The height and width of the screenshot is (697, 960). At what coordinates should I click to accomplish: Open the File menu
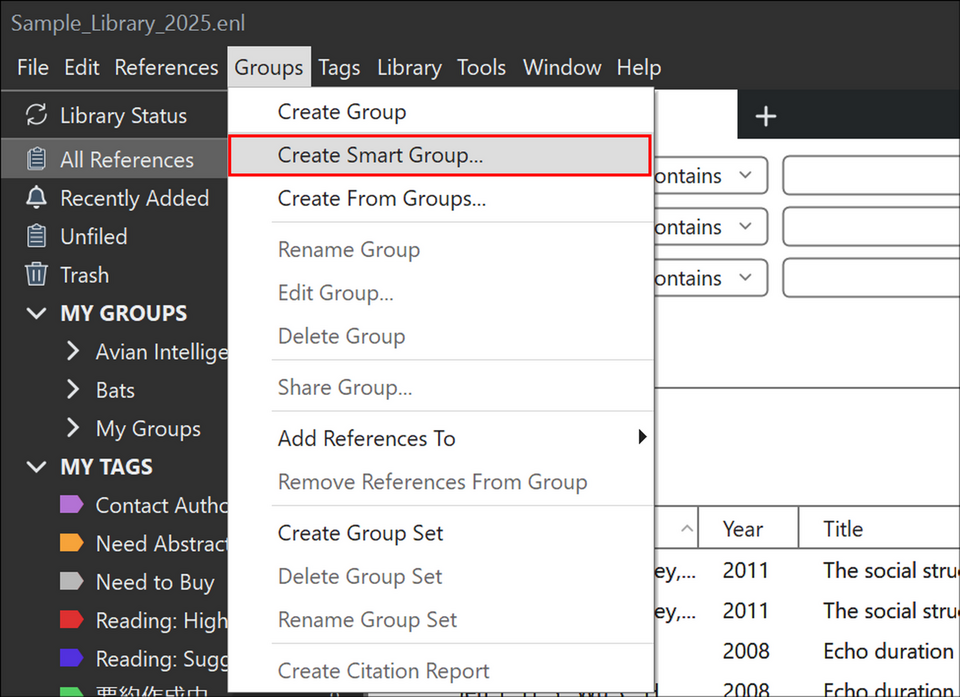pos(33,67)
